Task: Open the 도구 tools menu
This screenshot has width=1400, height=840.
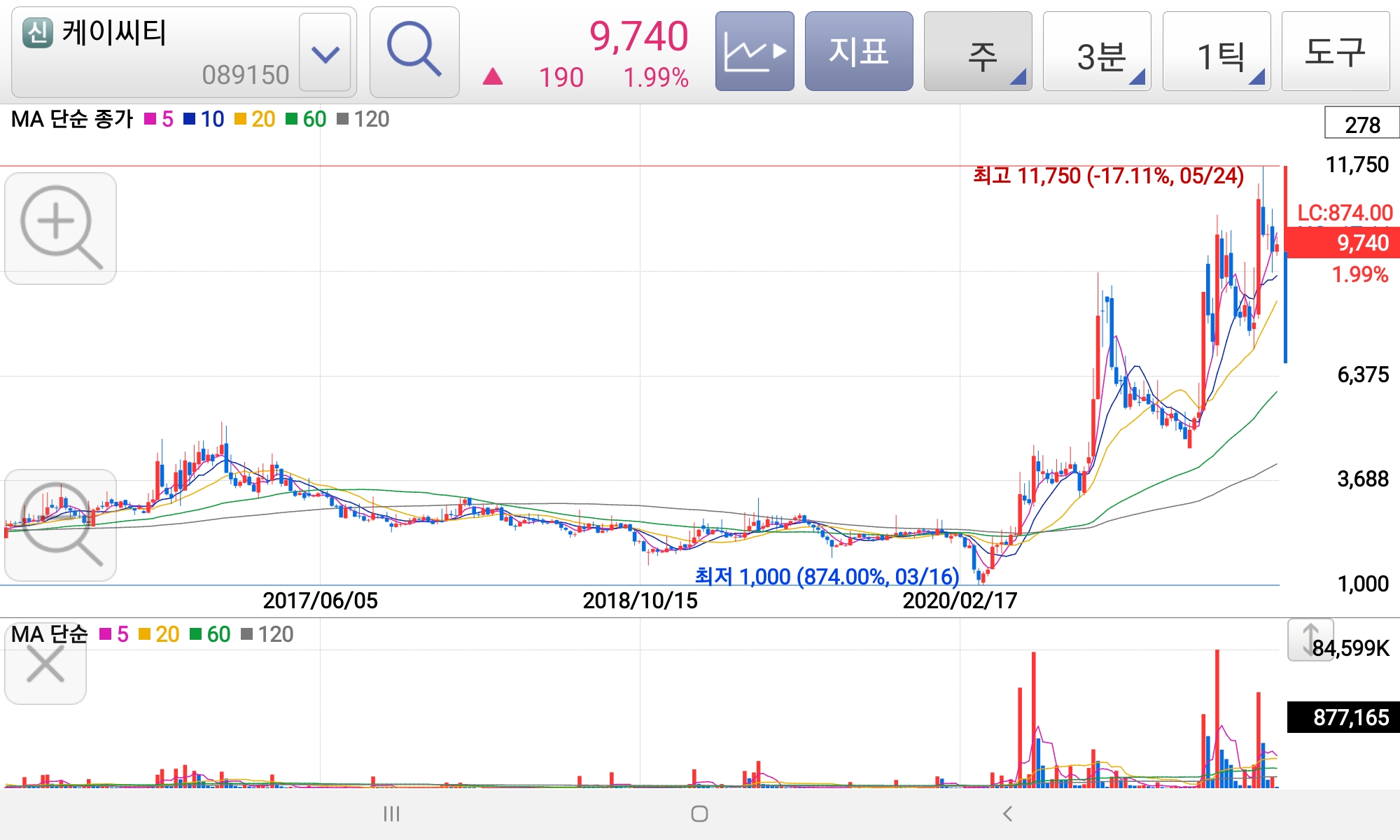Action: click(x=1335, y=52)
